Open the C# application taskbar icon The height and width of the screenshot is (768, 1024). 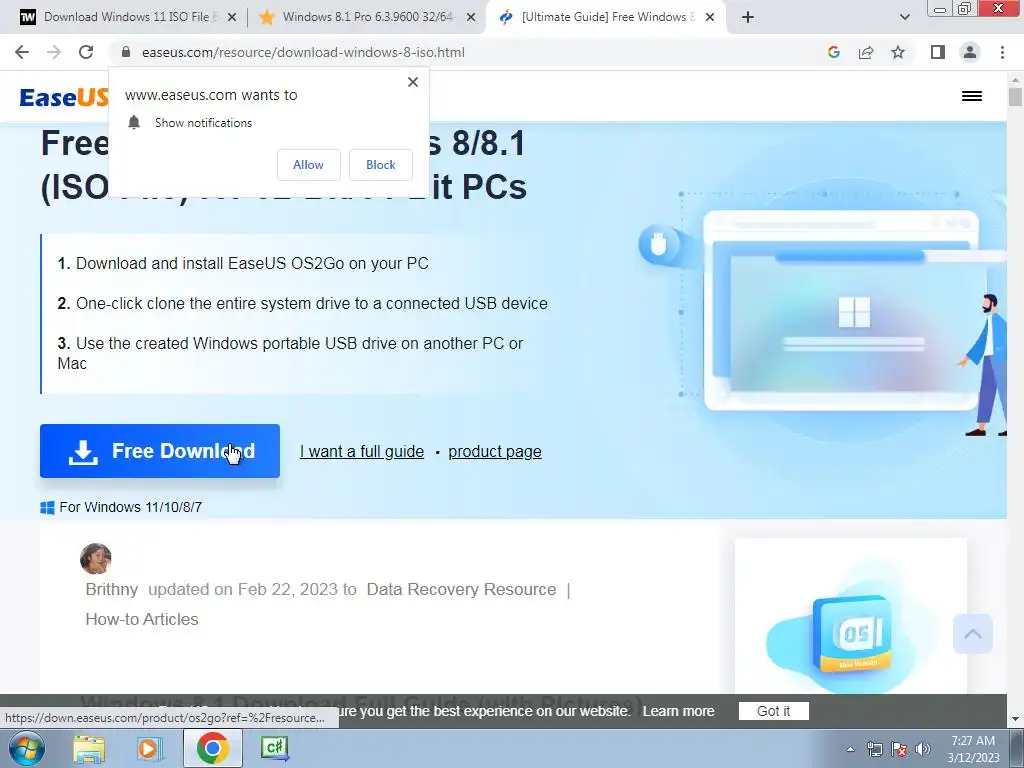(274, 748)
